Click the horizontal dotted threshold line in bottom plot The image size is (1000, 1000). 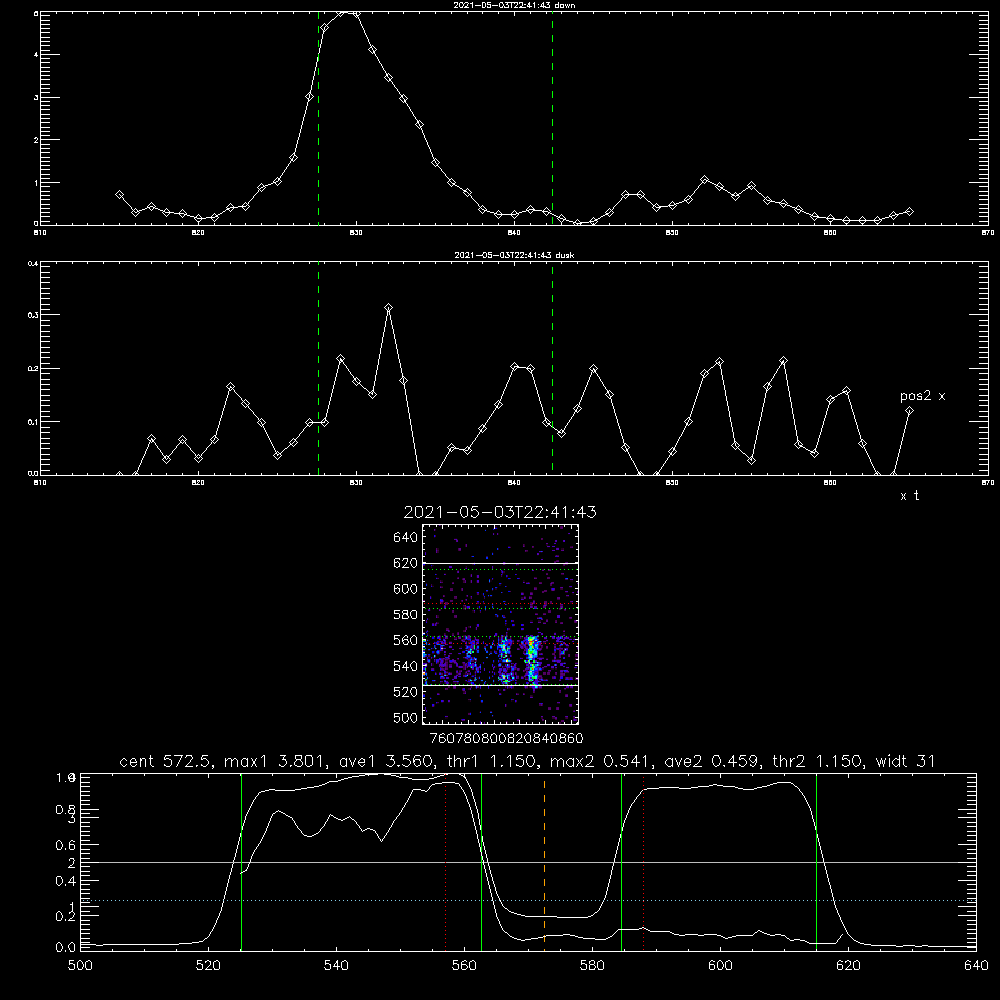click(x=528, y=901)
